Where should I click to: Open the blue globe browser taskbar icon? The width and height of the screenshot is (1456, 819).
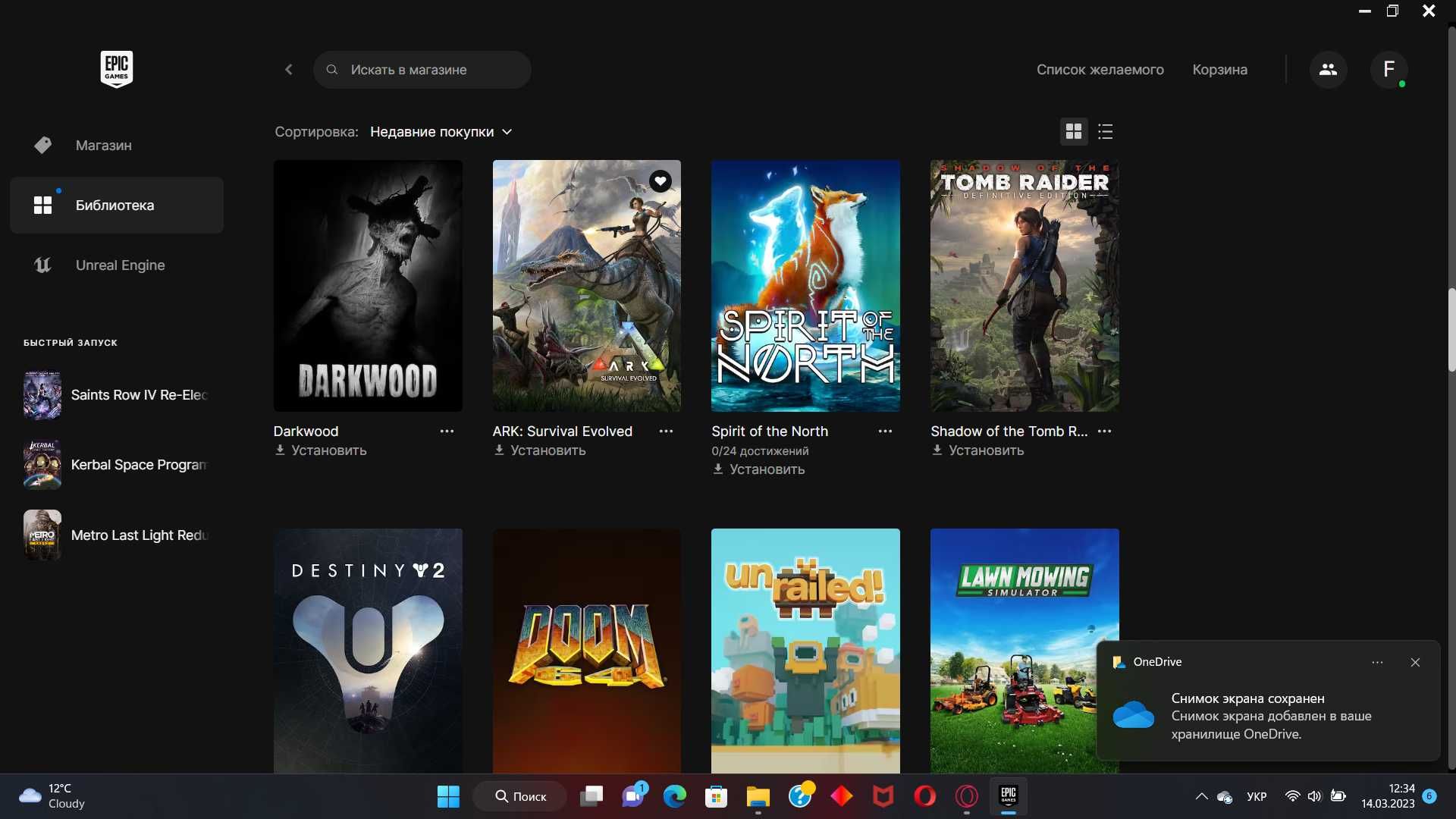[x=800, y=796]
